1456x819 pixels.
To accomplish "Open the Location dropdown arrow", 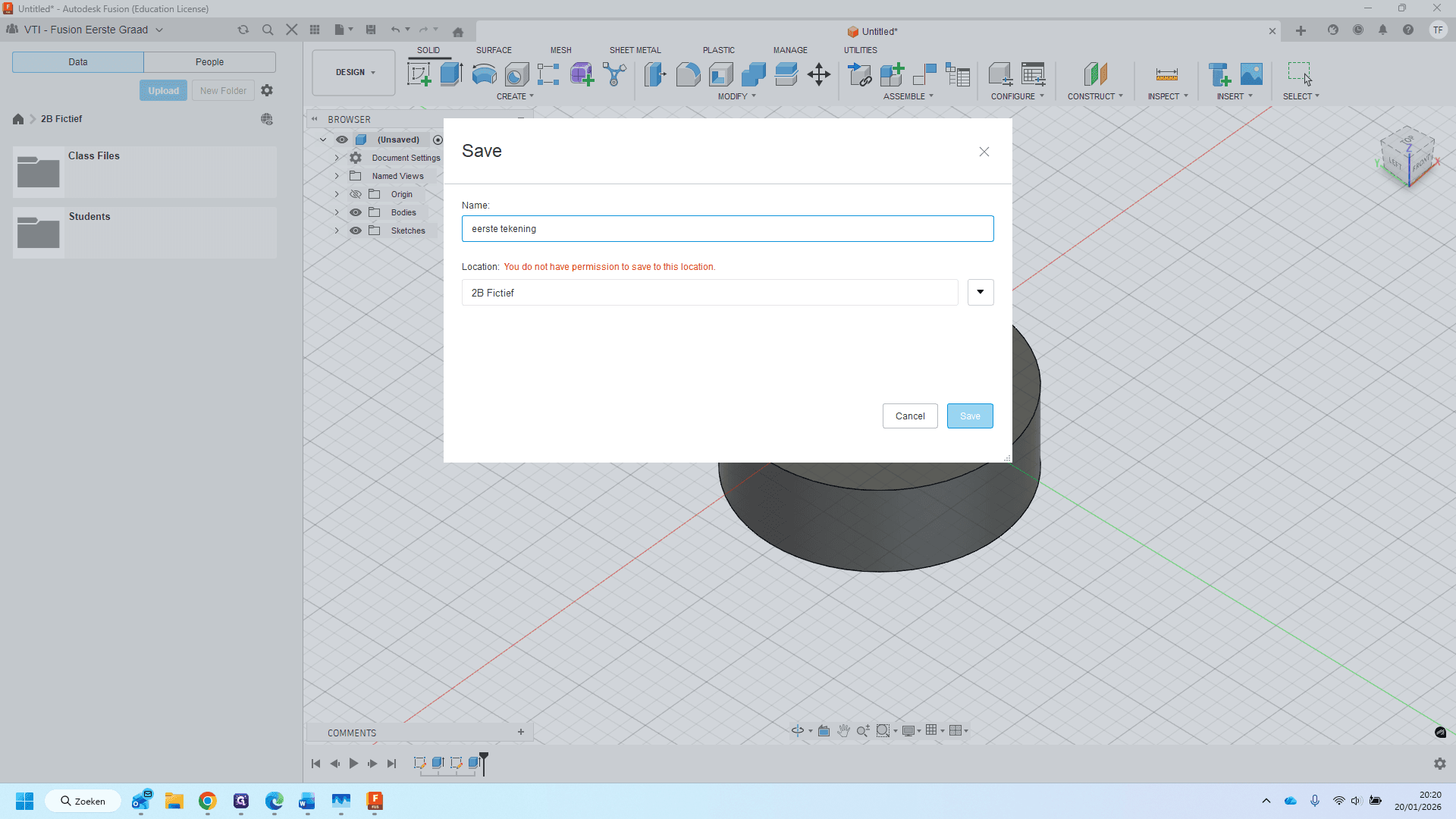I will (x=981, y=292).
